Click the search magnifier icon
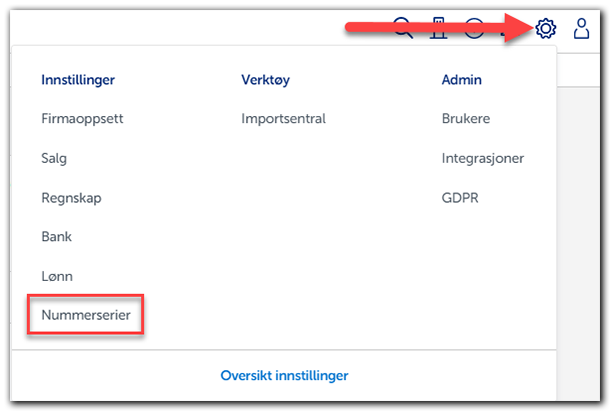This screenshot has width=610, height=411. click(x=403, y=29)
